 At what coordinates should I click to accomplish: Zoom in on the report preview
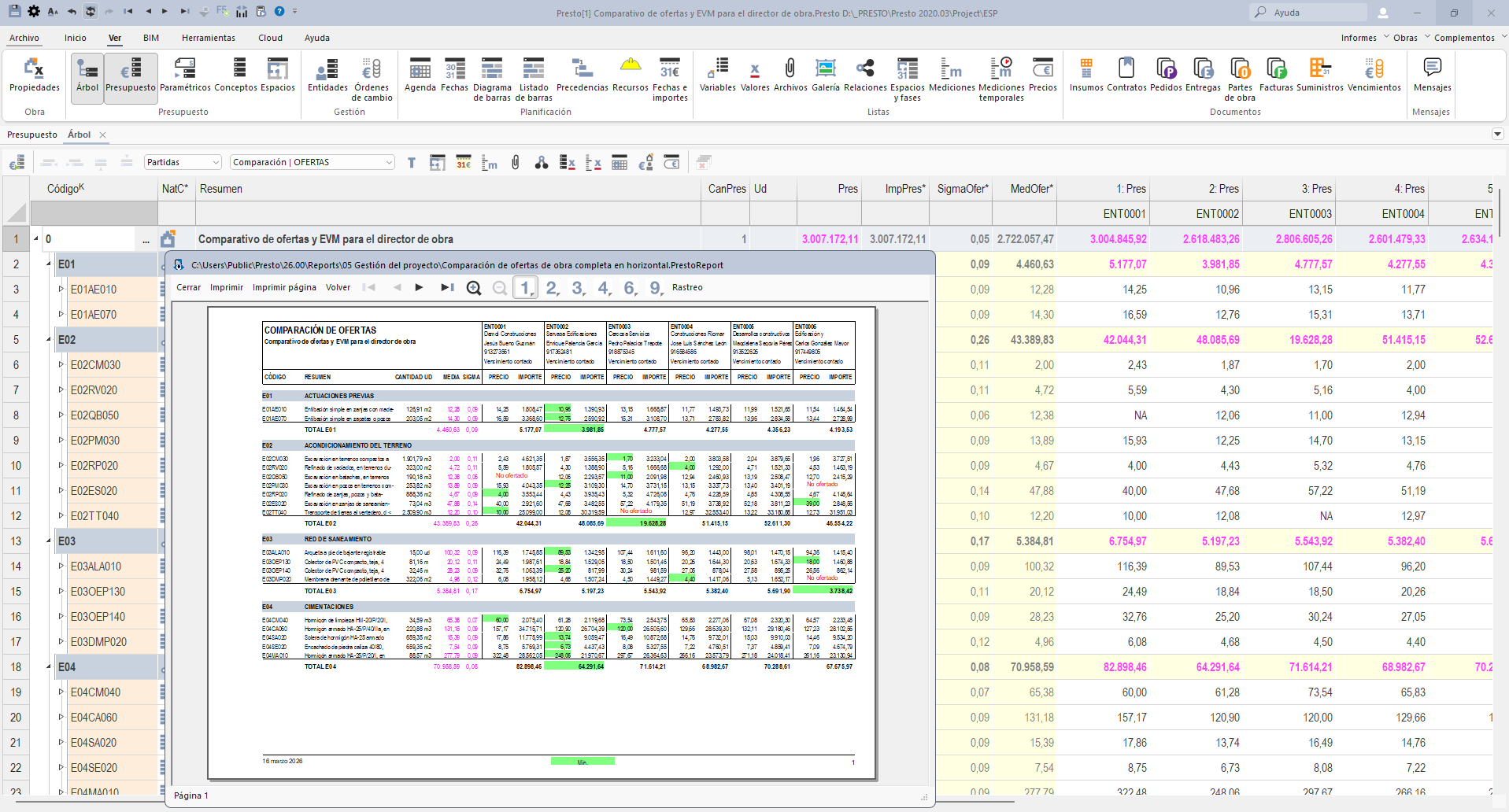click(x=474, y=288)
